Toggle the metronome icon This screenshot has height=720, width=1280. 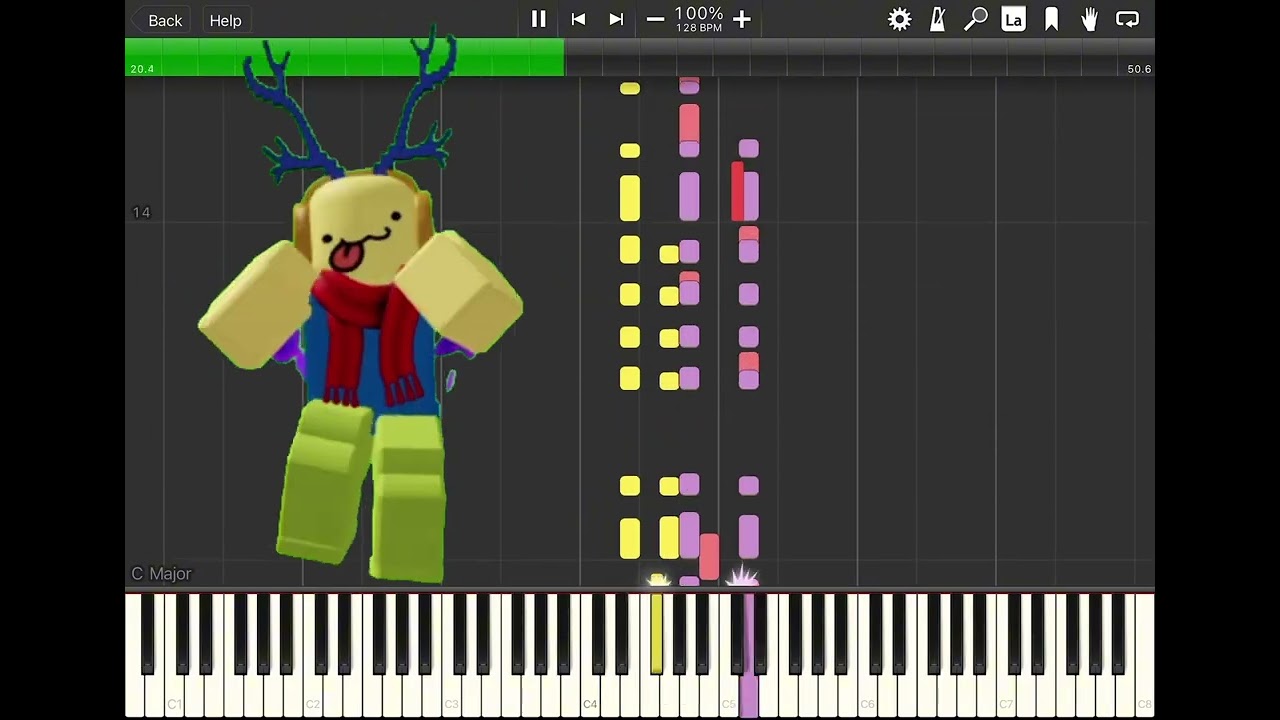pos(937,19)
